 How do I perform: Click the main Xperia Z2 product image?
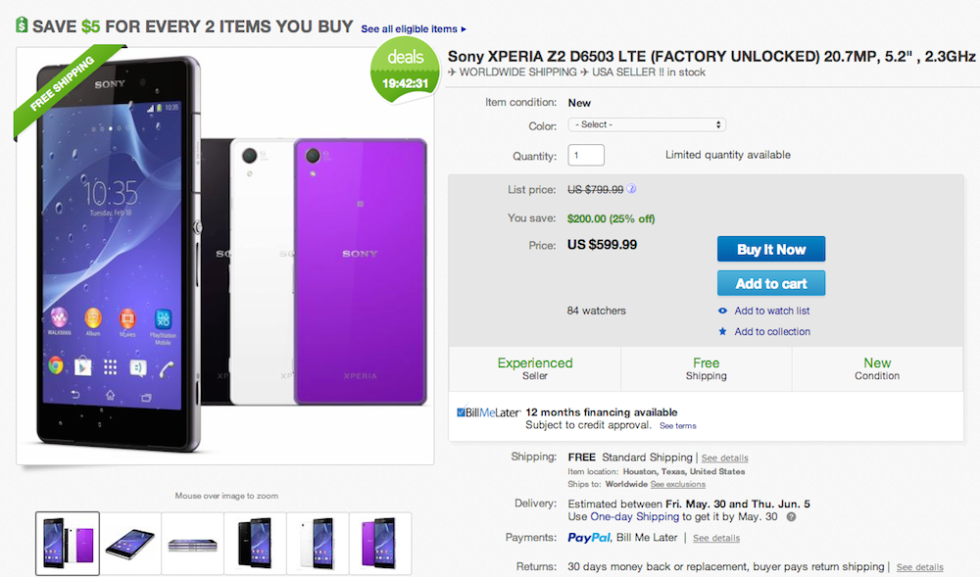[225, 255]
